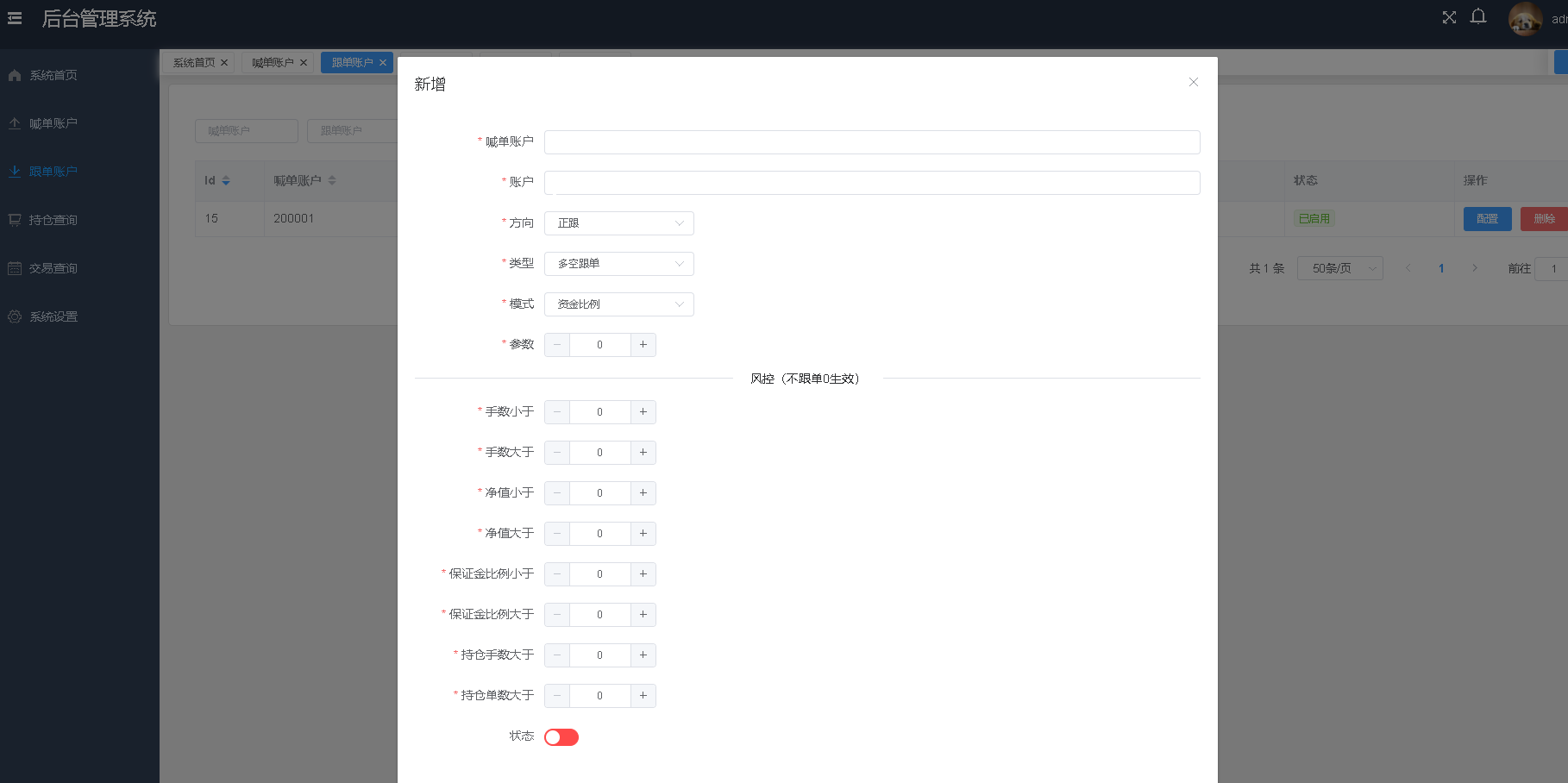Open 持仓查询 sidebar menu item
The height and width of the screenshot is (783, 1568).
79,220
